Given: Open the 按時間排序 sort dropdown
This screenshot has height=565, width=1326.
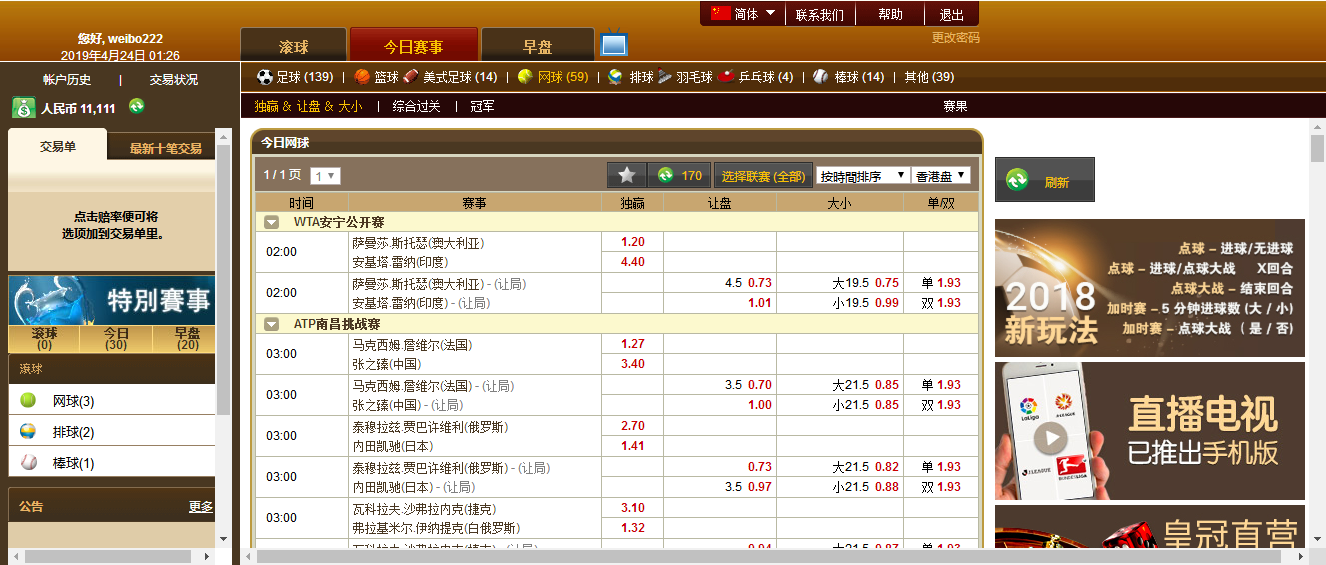Looking at the screenshot, I should coord(862,175).
